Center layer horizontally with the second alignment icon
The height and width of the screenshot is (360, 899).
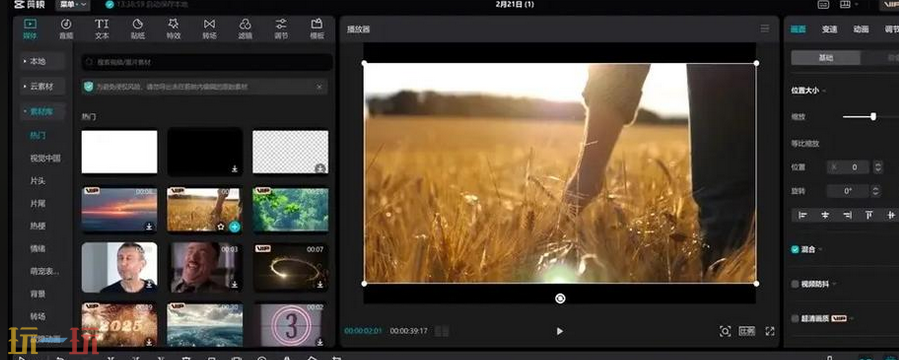pyautogui.click(x=825, y=215)
